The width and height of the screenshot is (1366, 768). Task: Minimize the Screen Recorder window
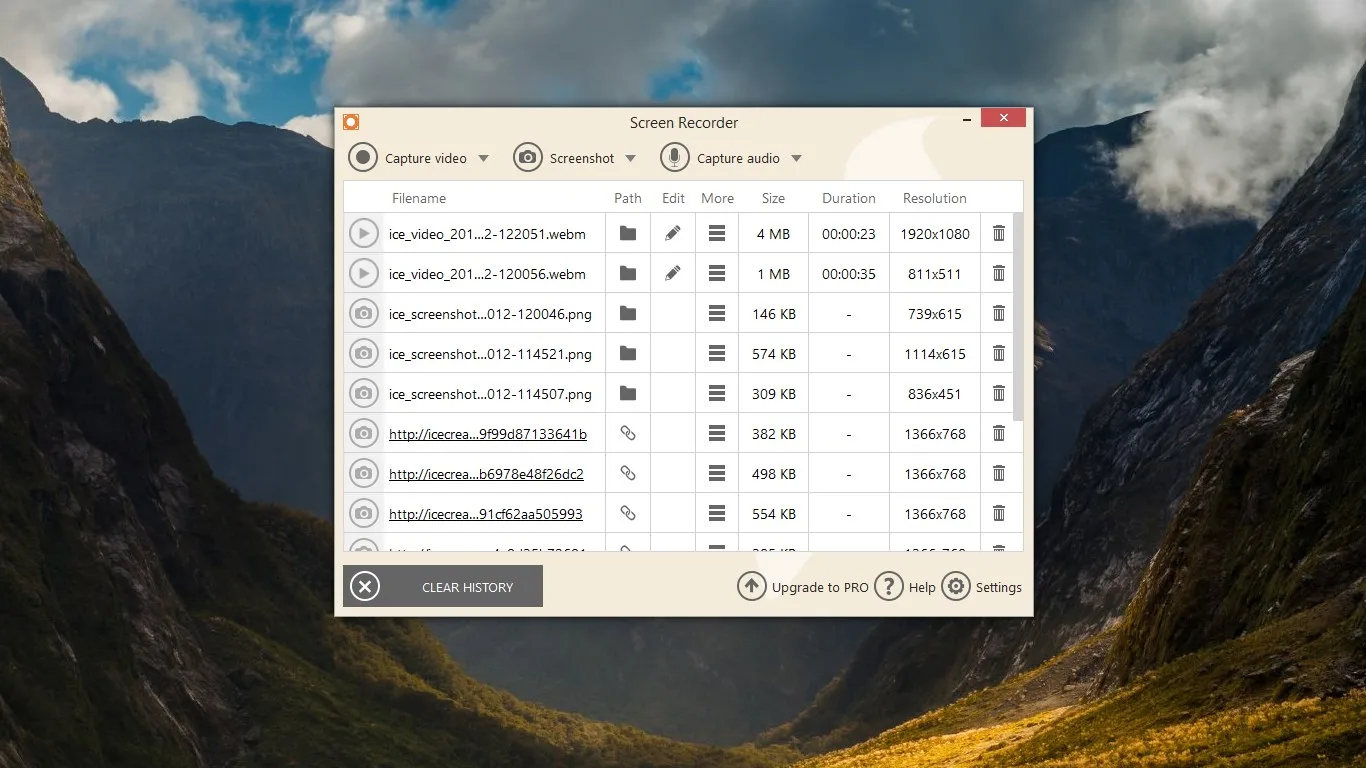966,119
